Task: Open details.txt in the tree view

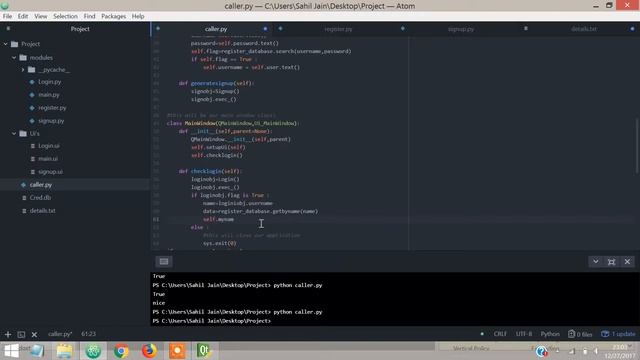Action: 42,211
